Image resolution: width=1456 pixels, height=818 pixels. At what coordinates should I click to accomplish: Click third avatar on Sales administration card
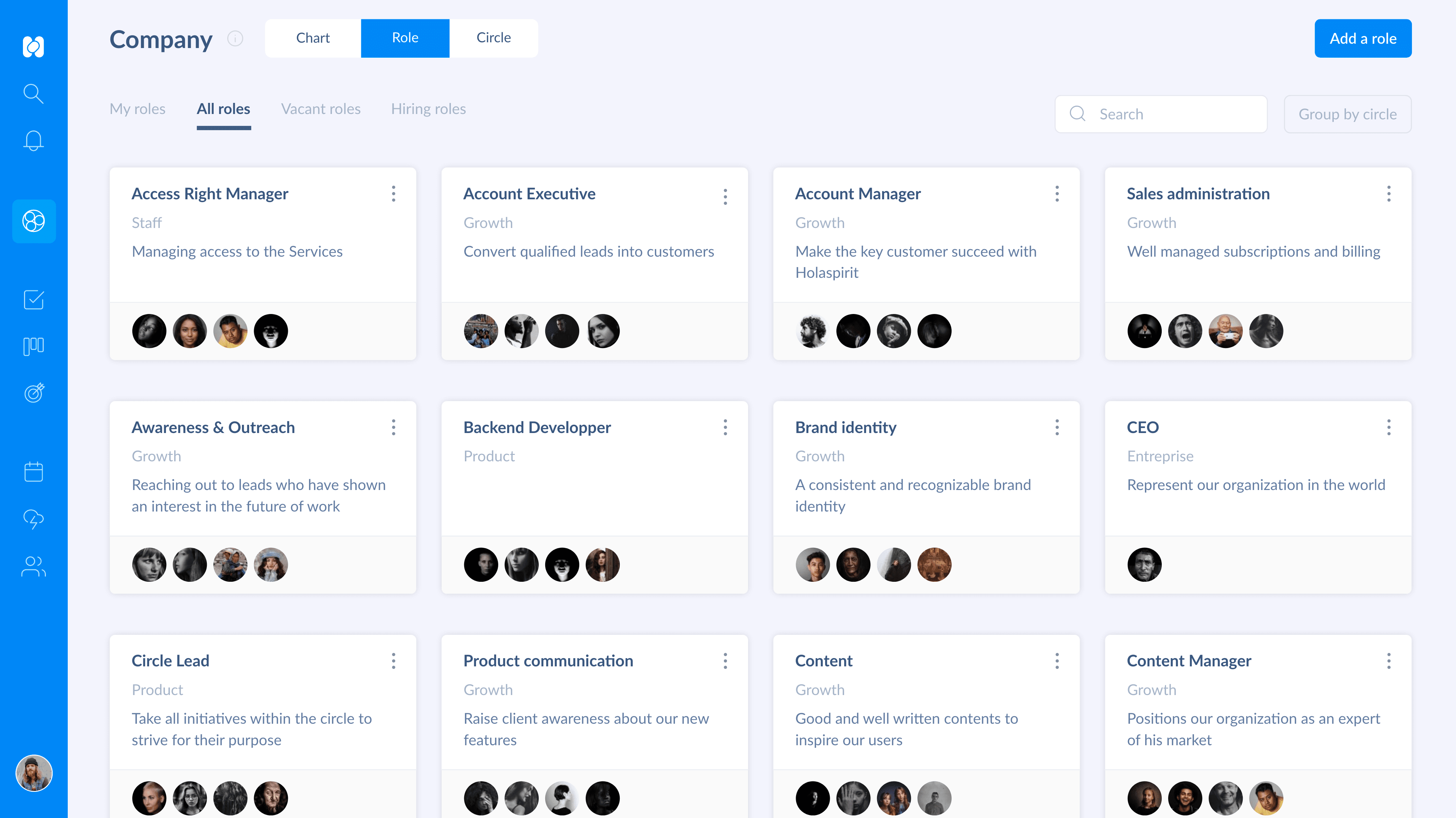click(x=1226, y=331)
